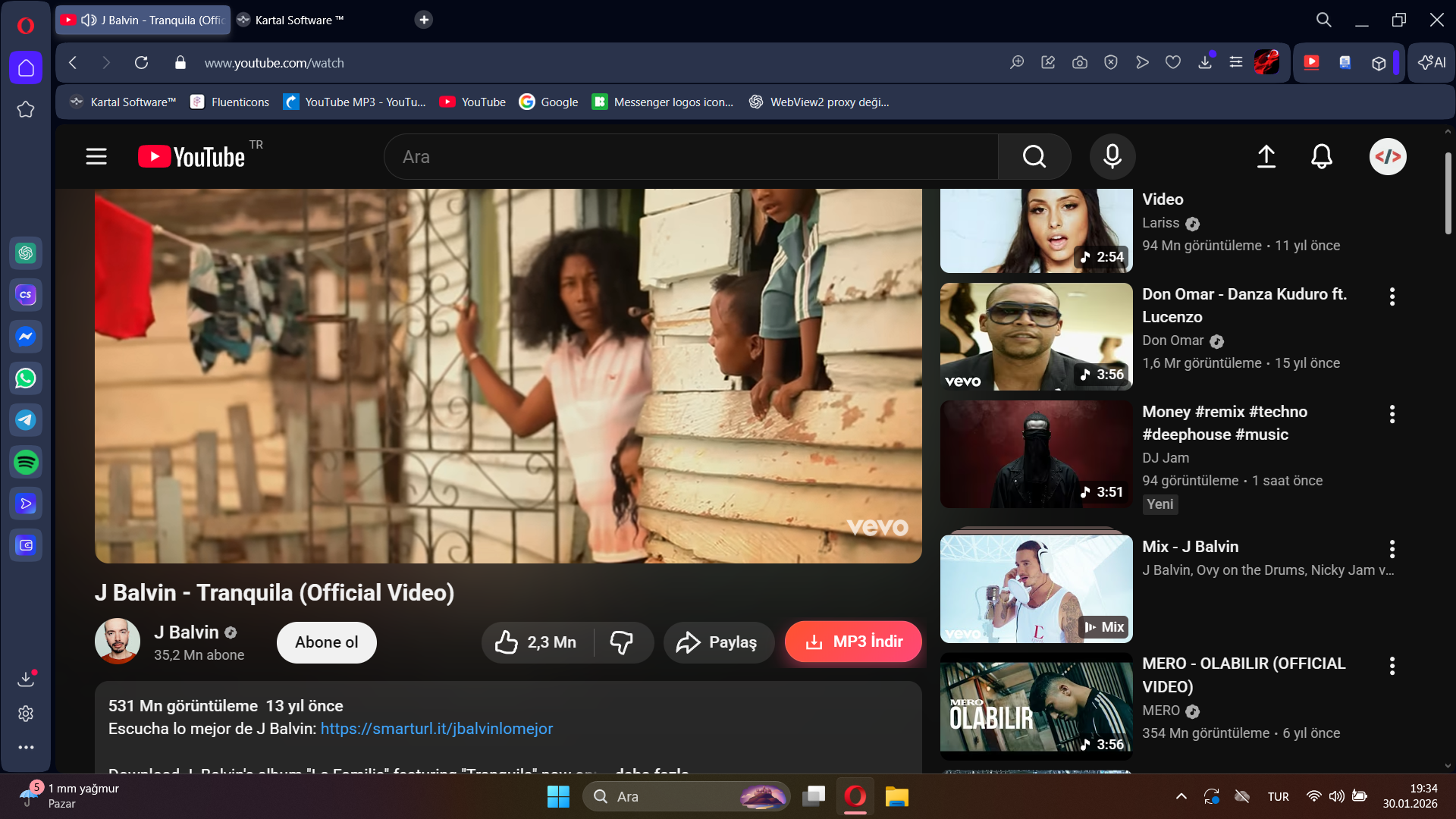1456x819 pixels.
Task: Open downloads in the Opera sidebar
Action: [x=26, y=678]
